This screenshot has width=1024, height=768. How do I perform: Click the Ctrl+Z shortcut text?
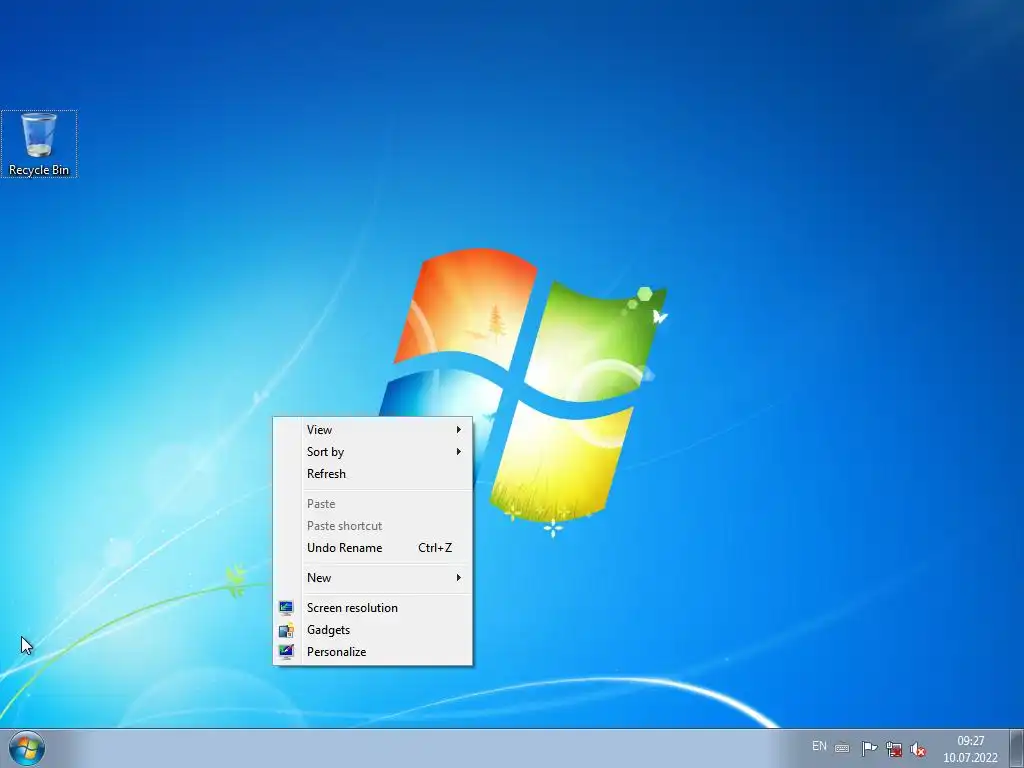(x=435, y=548)
